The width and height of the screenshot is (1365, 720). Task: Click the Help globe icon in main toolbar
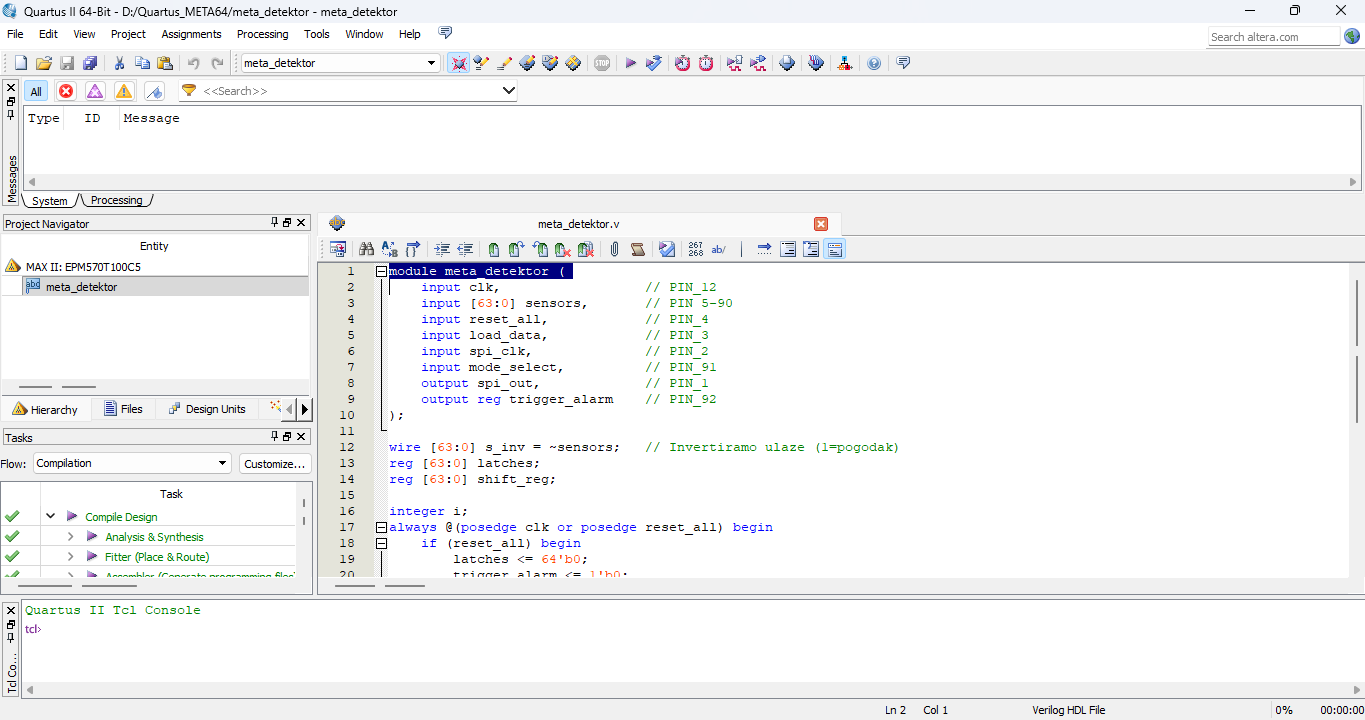[x=874, y=63]
